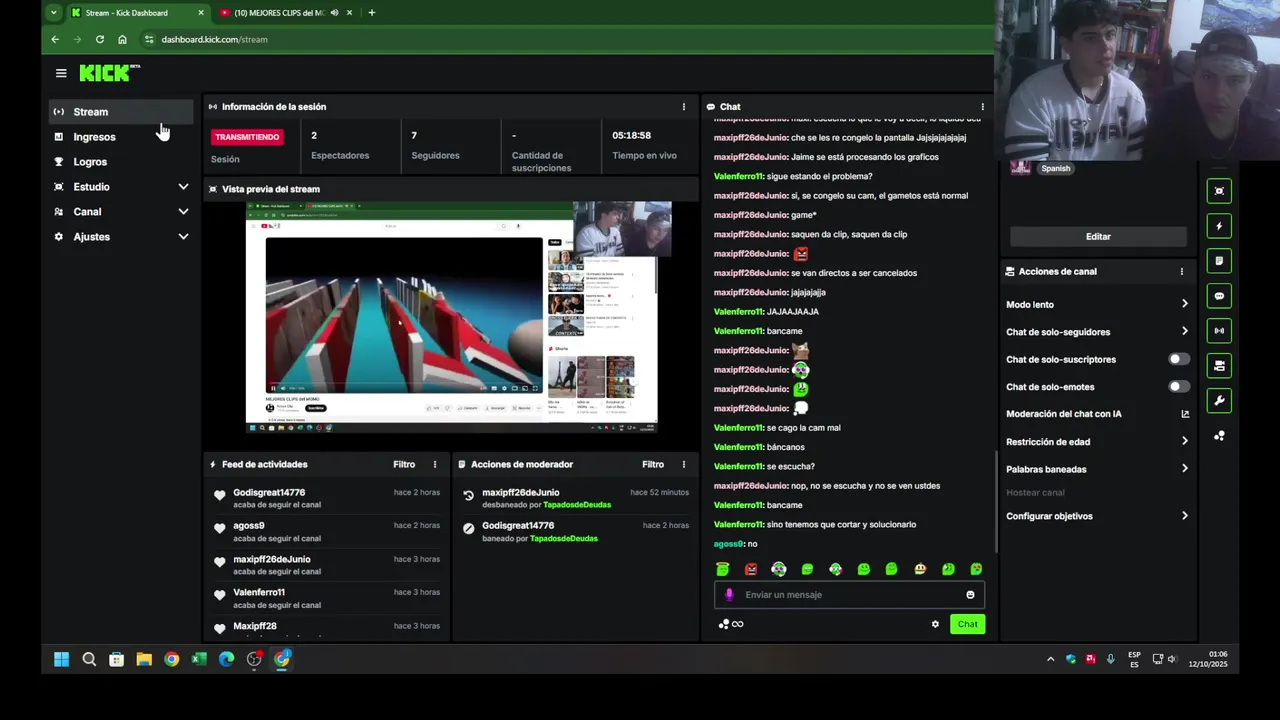1280x720 pixels.
Task: Click the chat bubble icon in right toolbar
Action: coord(1219,296)
